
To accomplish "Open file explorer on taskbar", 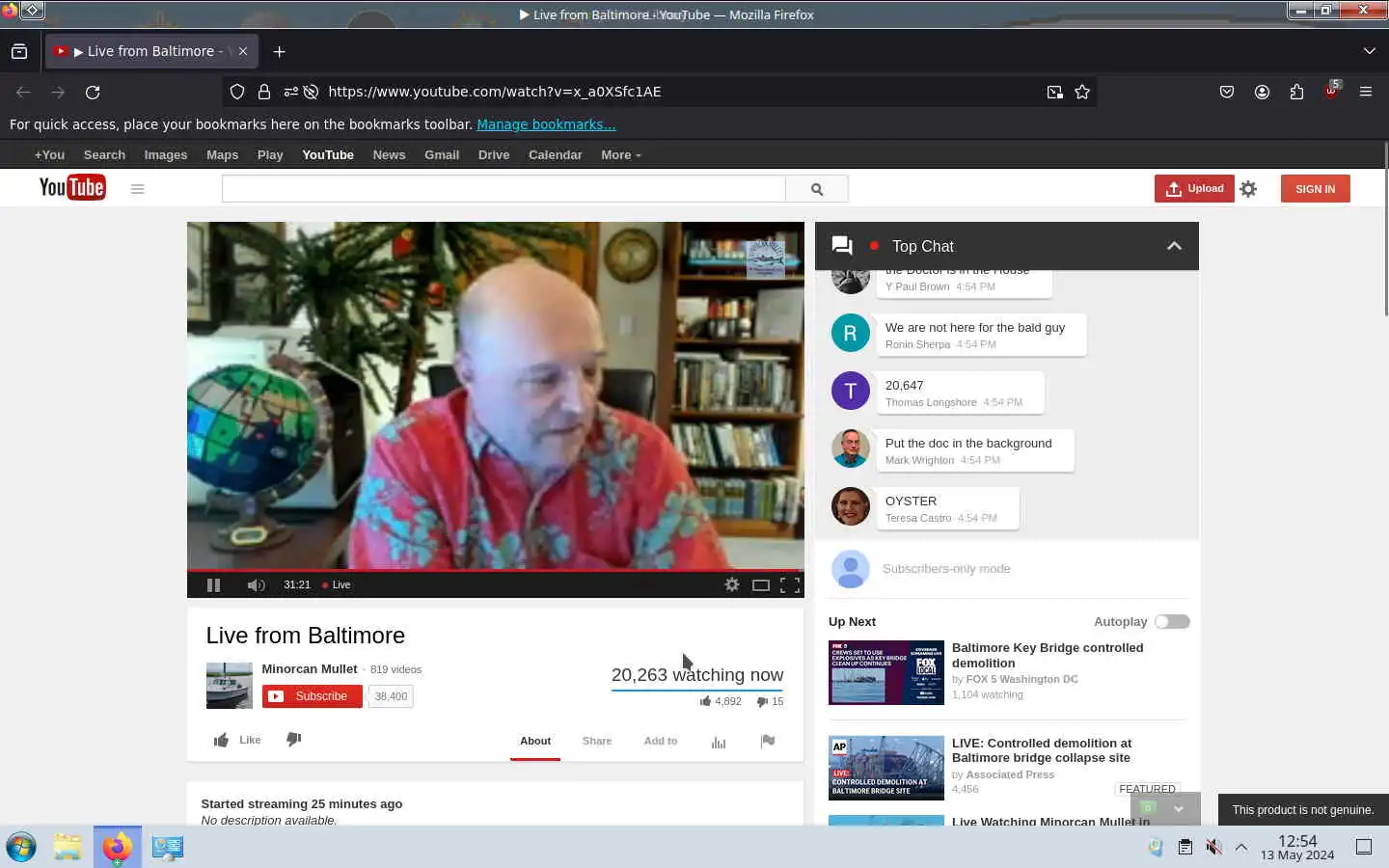I will (68, 847).
